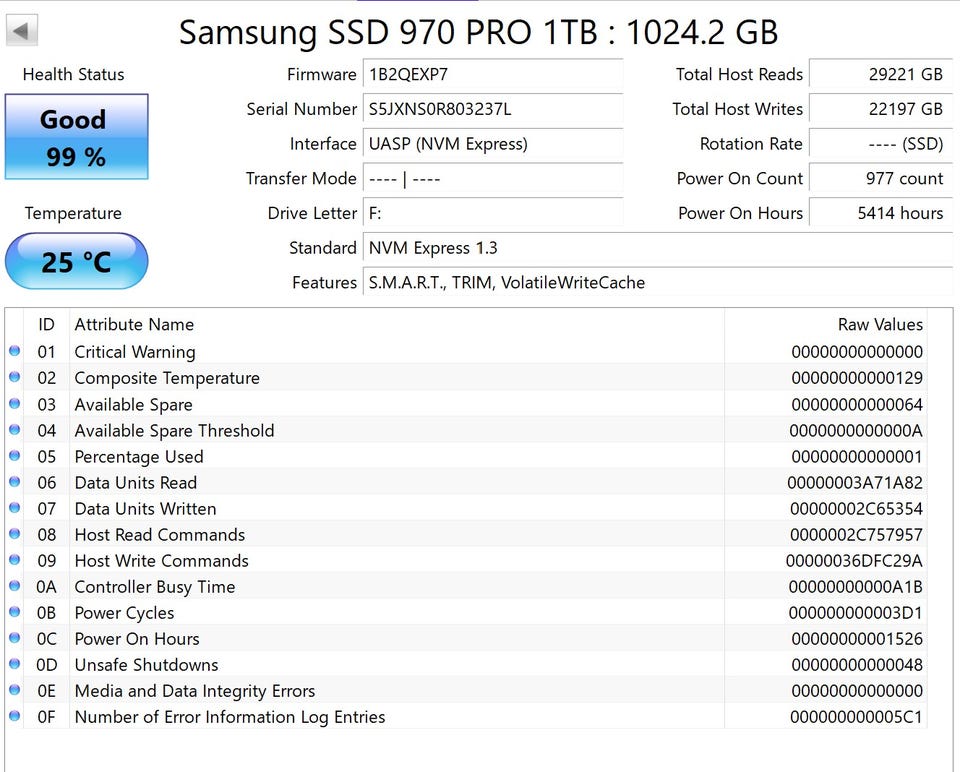The image size is (960, 772).
Task: Select the Host Read Commands attribute name
Action: point(159,535)
